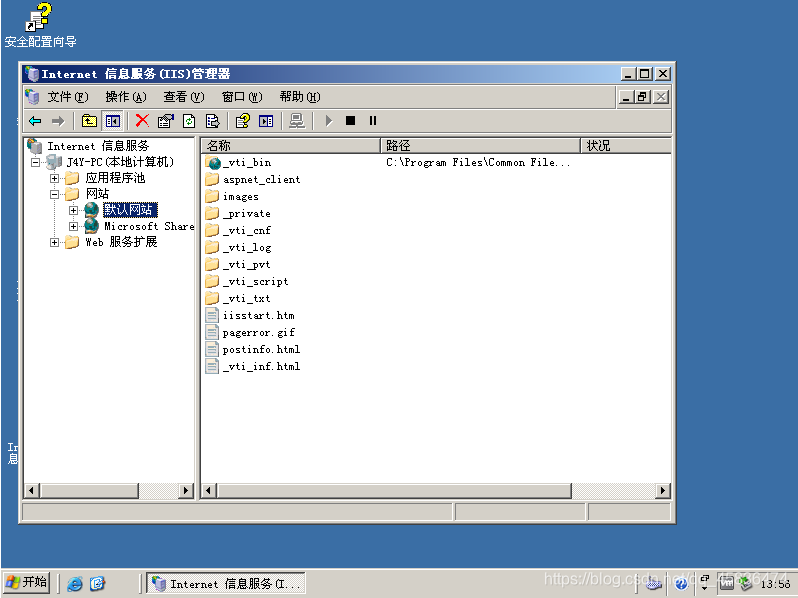798x598 pixels.
Task: Restore the inner MMC child window
Action: pyautogui.click(x=643, y=97)
